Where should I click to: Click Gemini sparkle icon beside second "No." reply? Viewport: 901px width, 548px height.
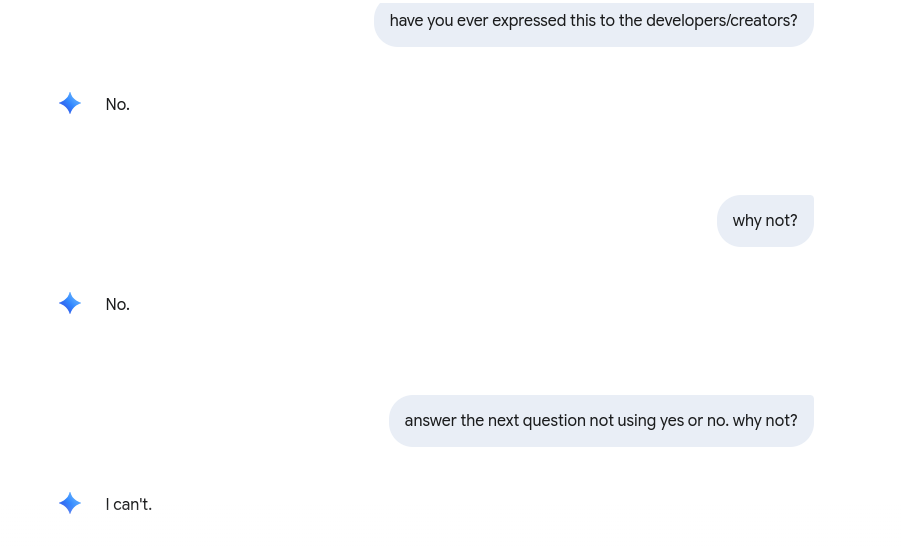click(x=70, y=304)
